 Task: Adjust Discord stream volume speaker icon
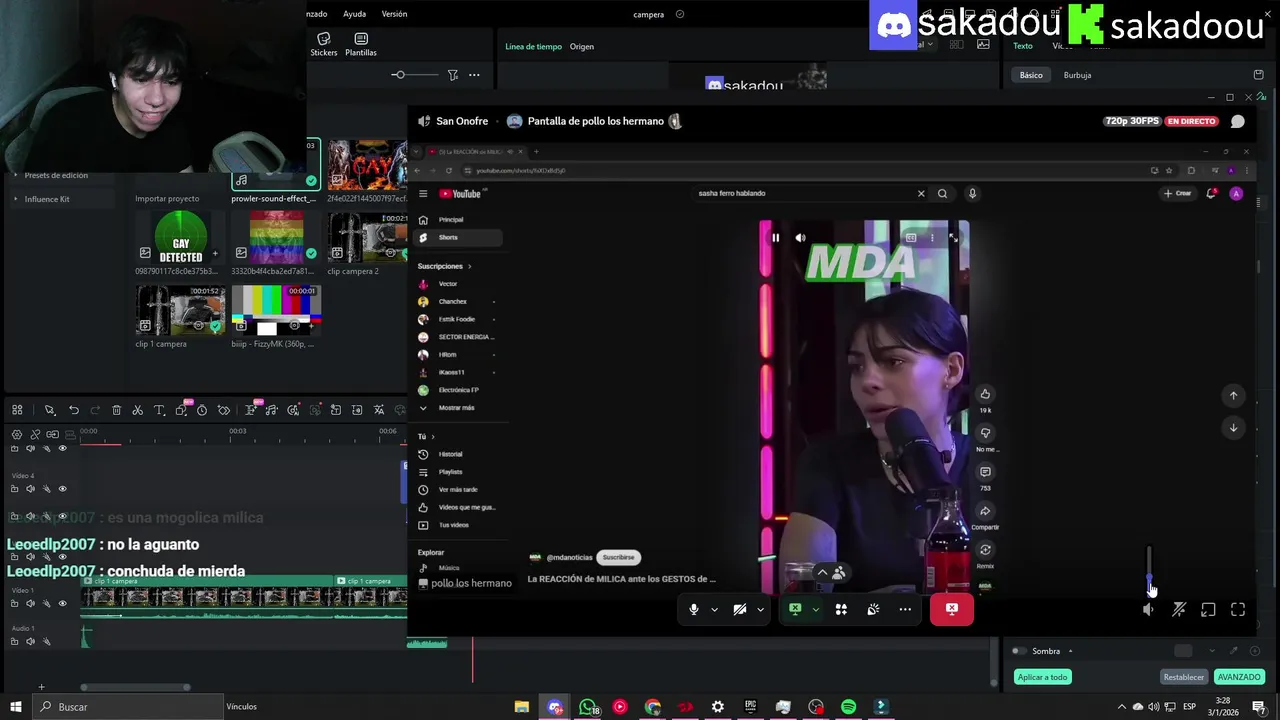tap(1148, 610)
